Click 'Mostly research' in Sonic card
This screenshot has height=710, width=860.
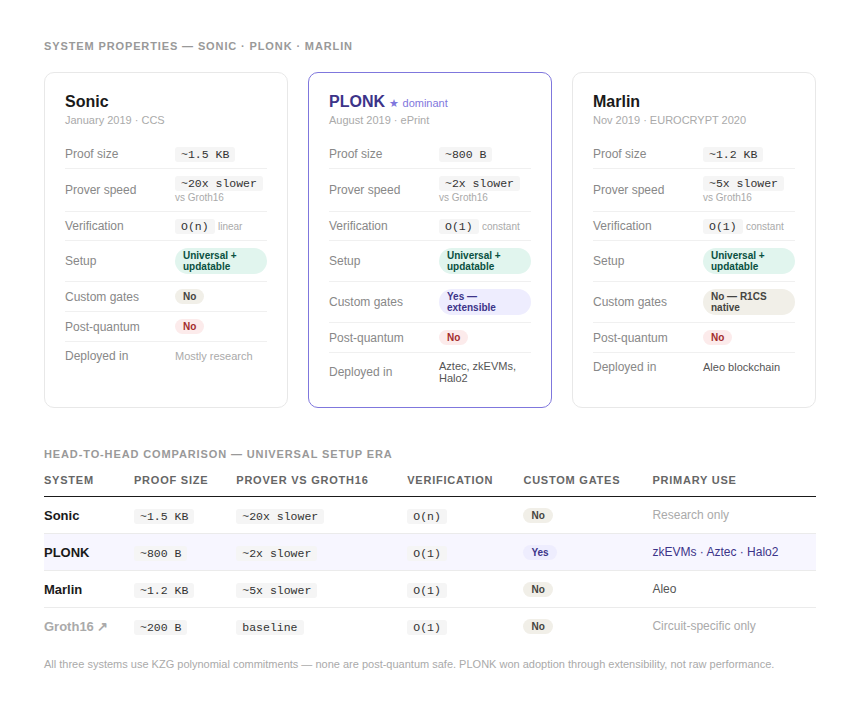213,356
